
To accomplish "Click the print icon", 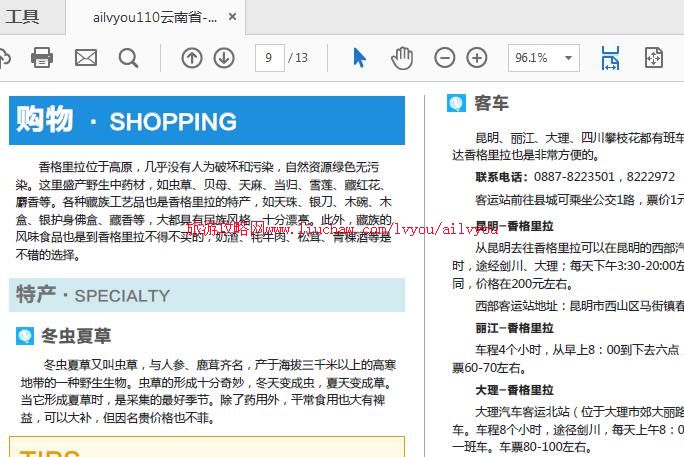I will (42, 58).
